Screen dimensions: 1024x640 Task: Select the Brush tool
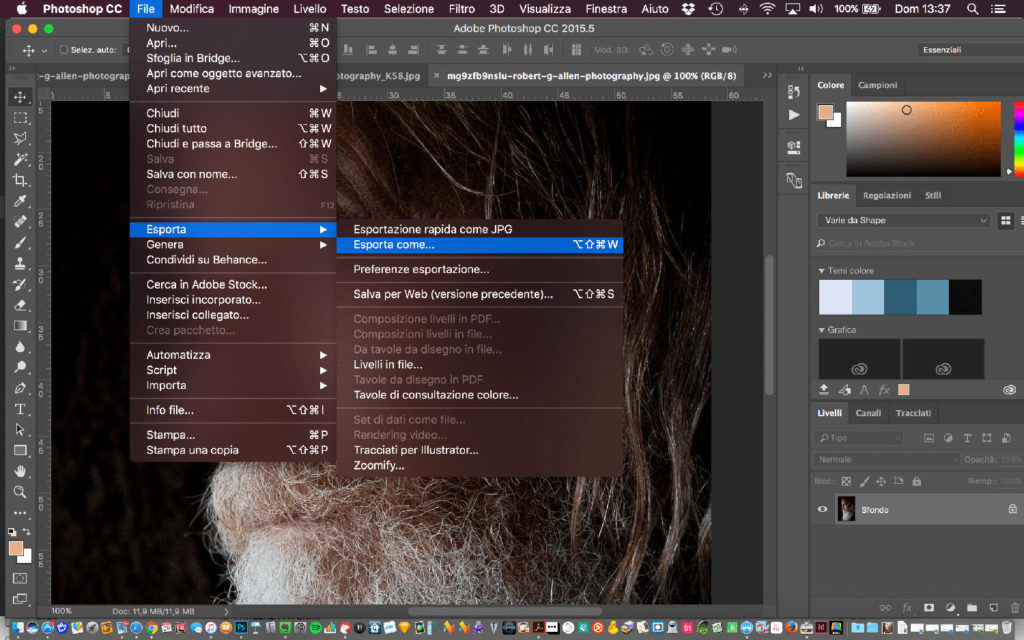tap(20, 243)
